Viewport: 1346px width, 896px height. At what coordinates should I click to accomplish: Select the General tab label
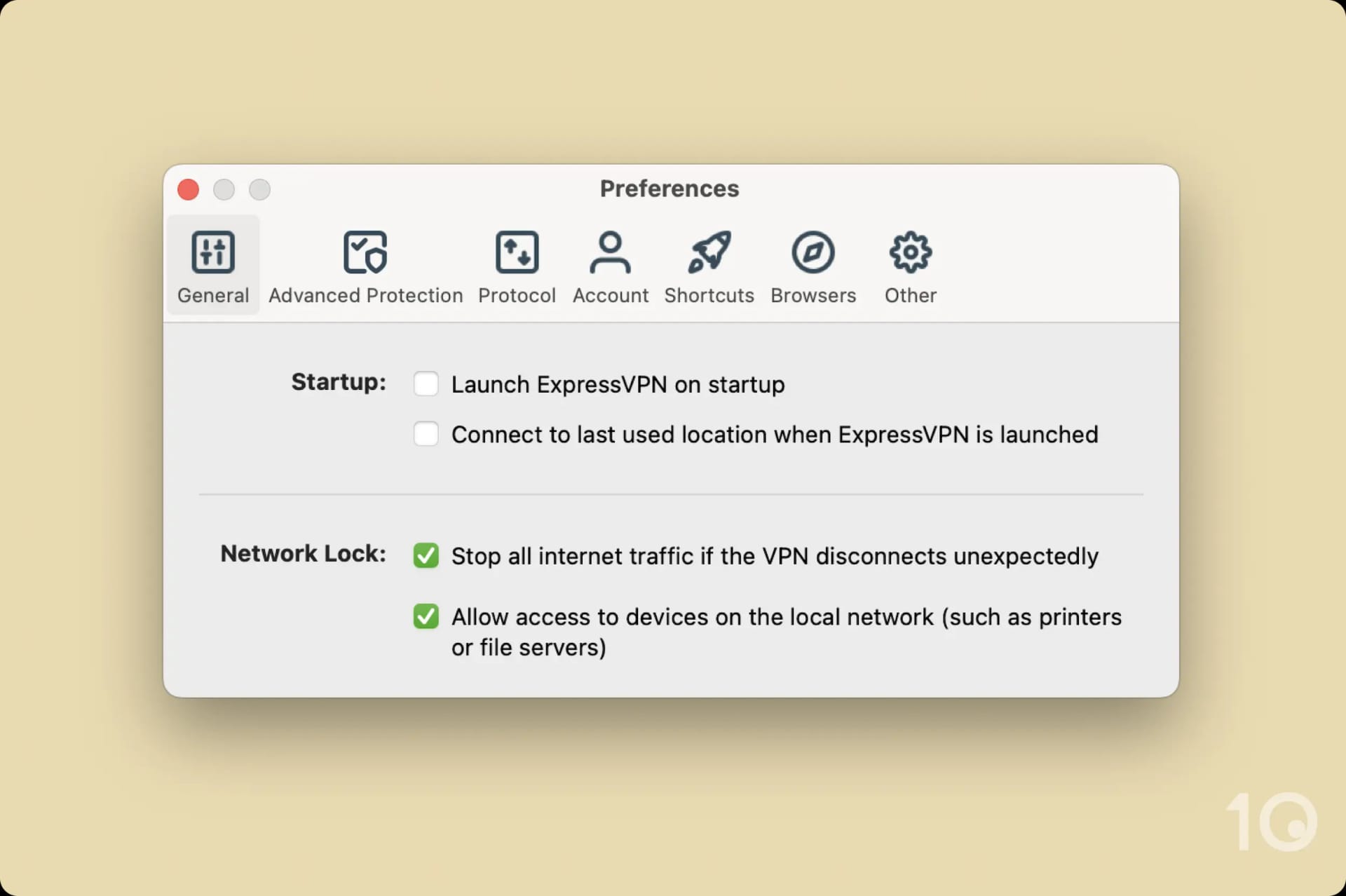(213, 296)
